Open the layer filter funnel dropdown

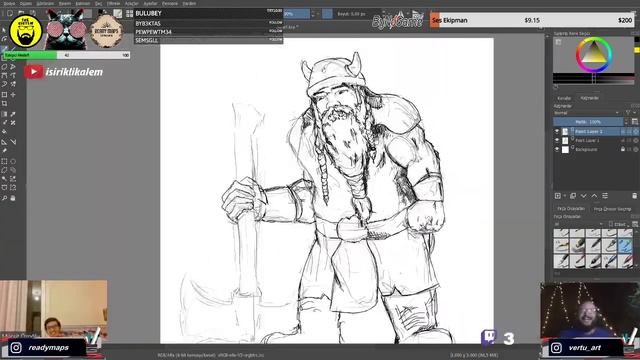coord(629,113)
